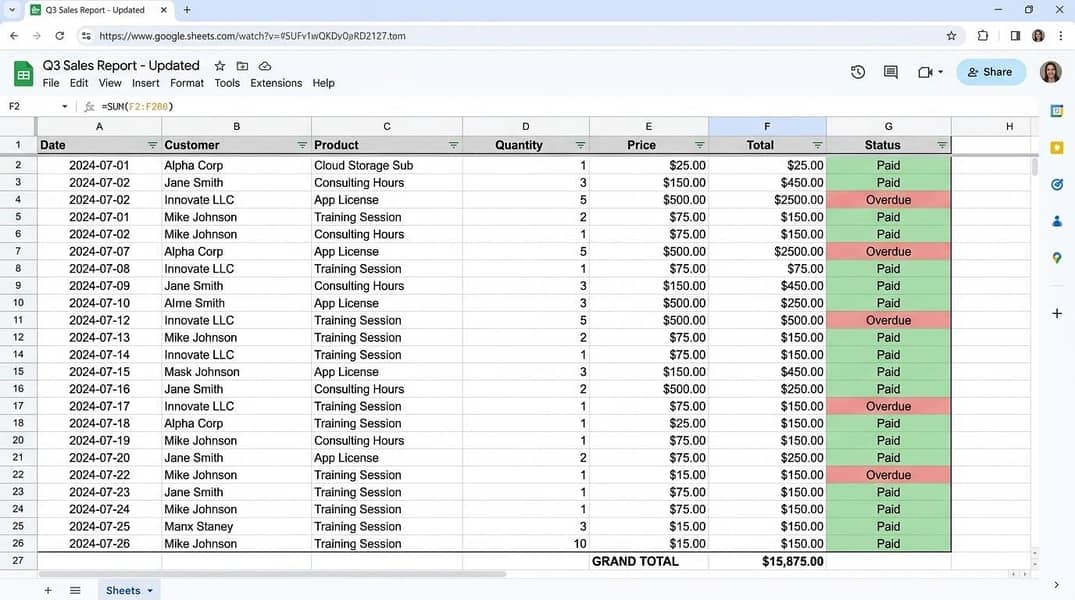Expand Meet call options arrow
The width and height of the screenshot is (1075, 600).
[x=940, y=72]
